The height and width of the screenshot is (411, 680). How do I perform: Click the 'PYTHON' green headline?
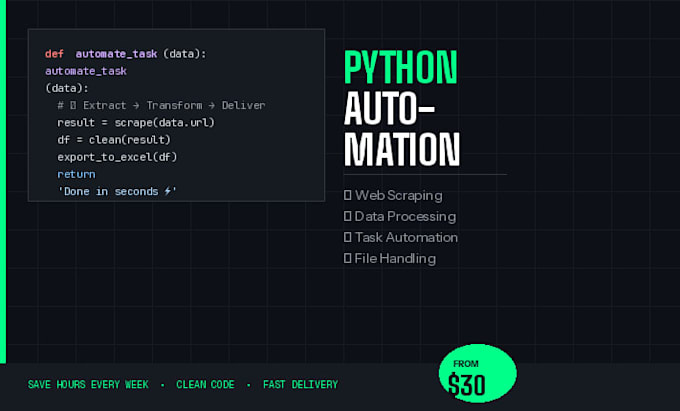(x=401, y=68)
